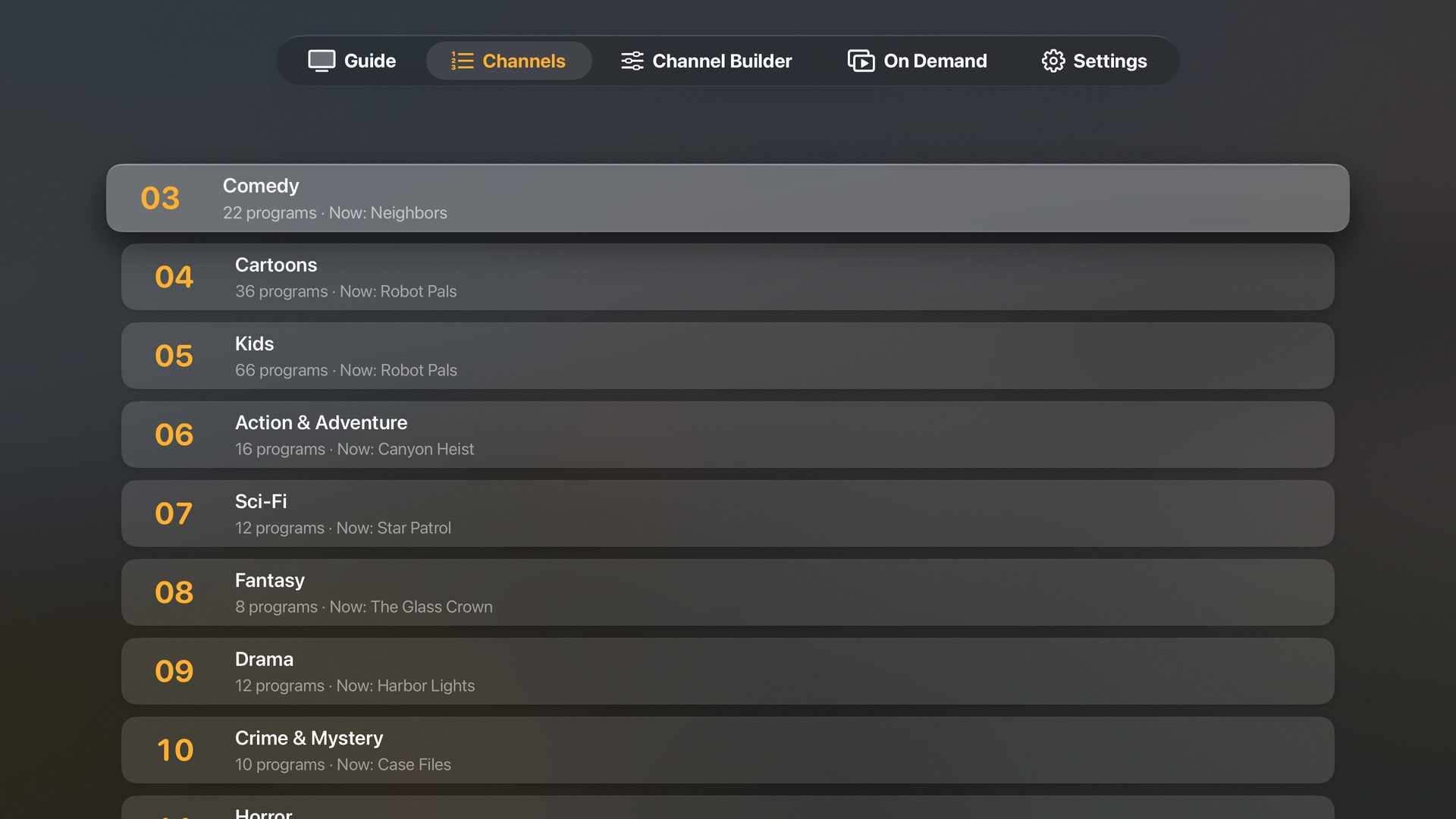Click the Guide TV monitor icon
This screenshot has height=819, width=1456.
point(322,61)
